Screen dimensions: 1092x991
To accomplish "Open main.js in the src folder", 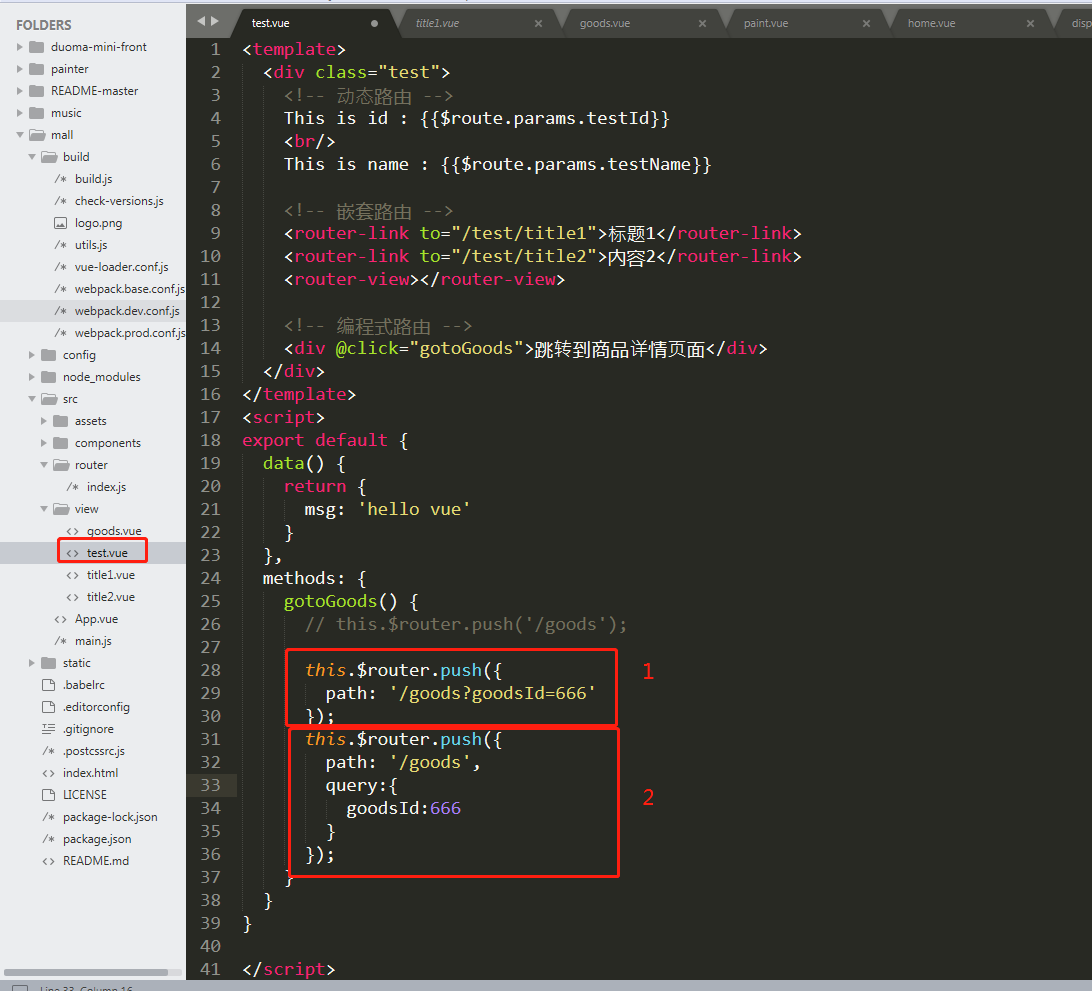I will [x=93, y=641].
